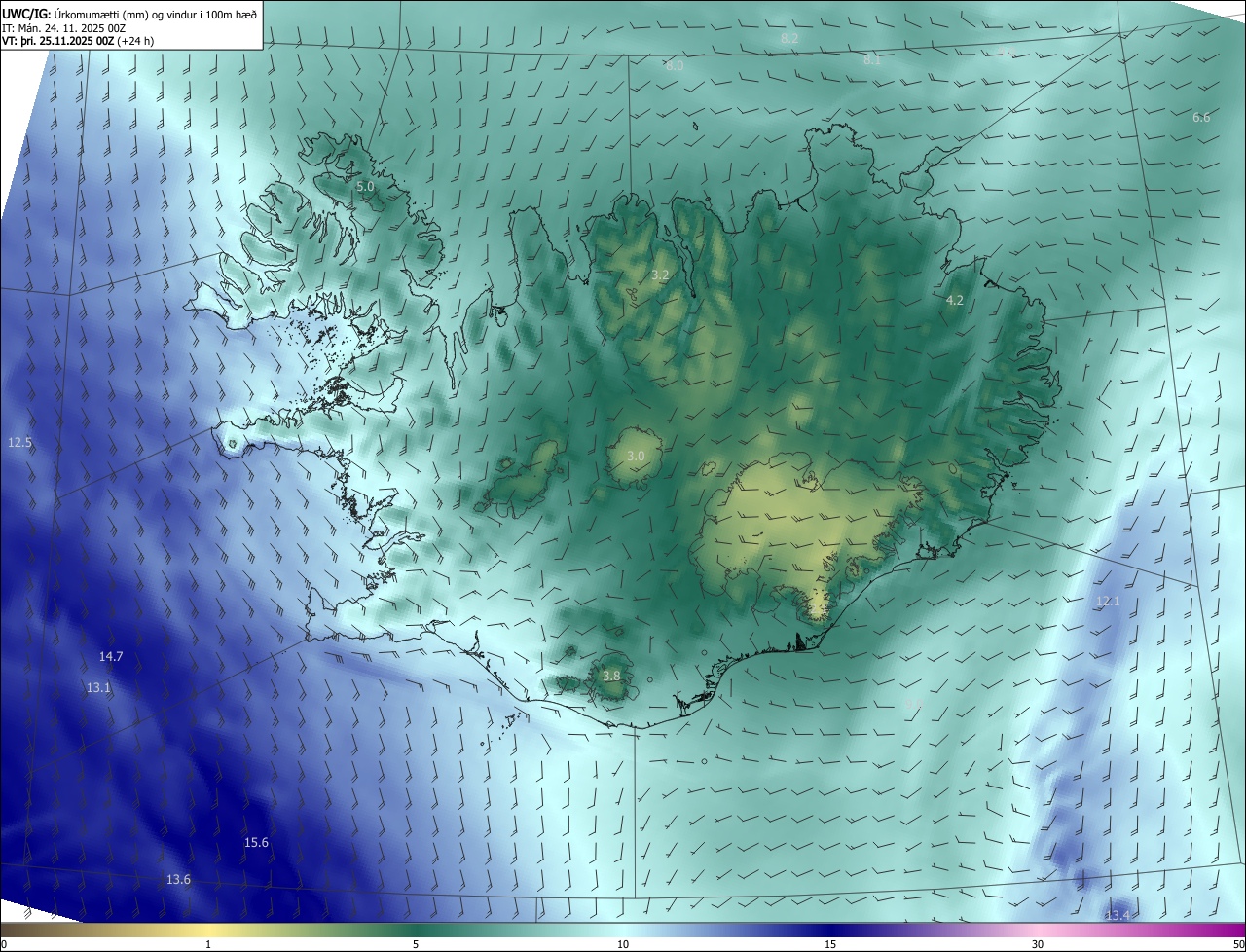The image size is (1246, 952).
Task: Click the legend tick label 15
Action: coord(830,944)
